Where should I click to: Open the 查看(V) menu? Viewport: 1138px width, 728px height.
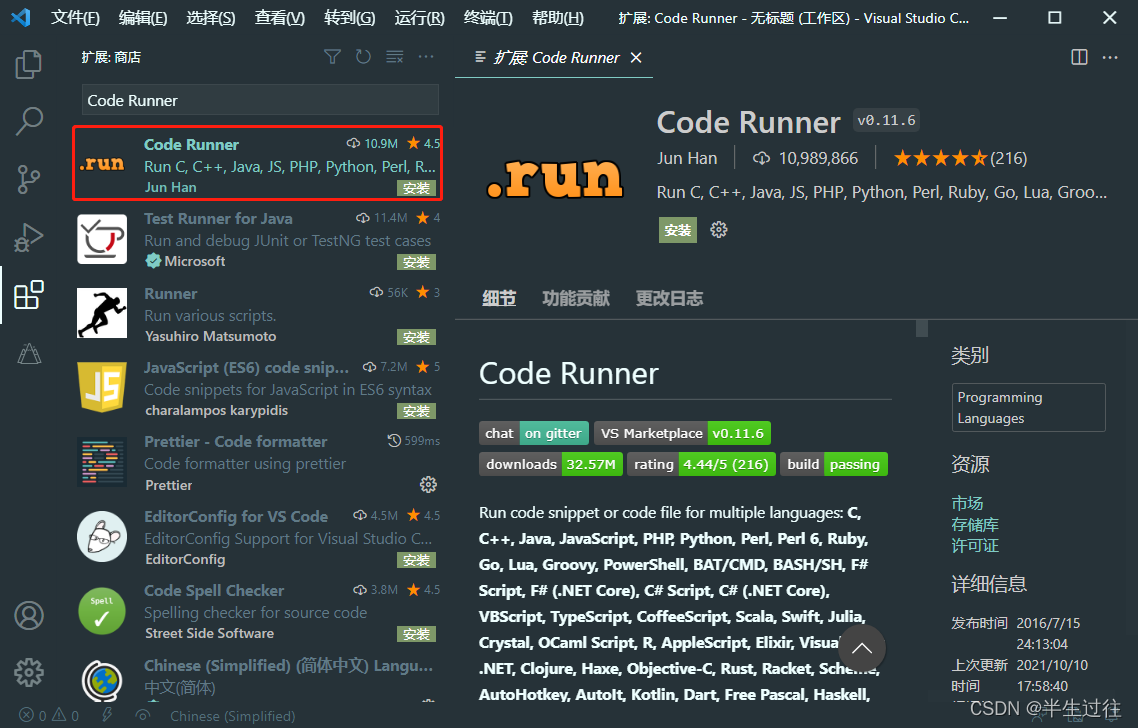279,17
